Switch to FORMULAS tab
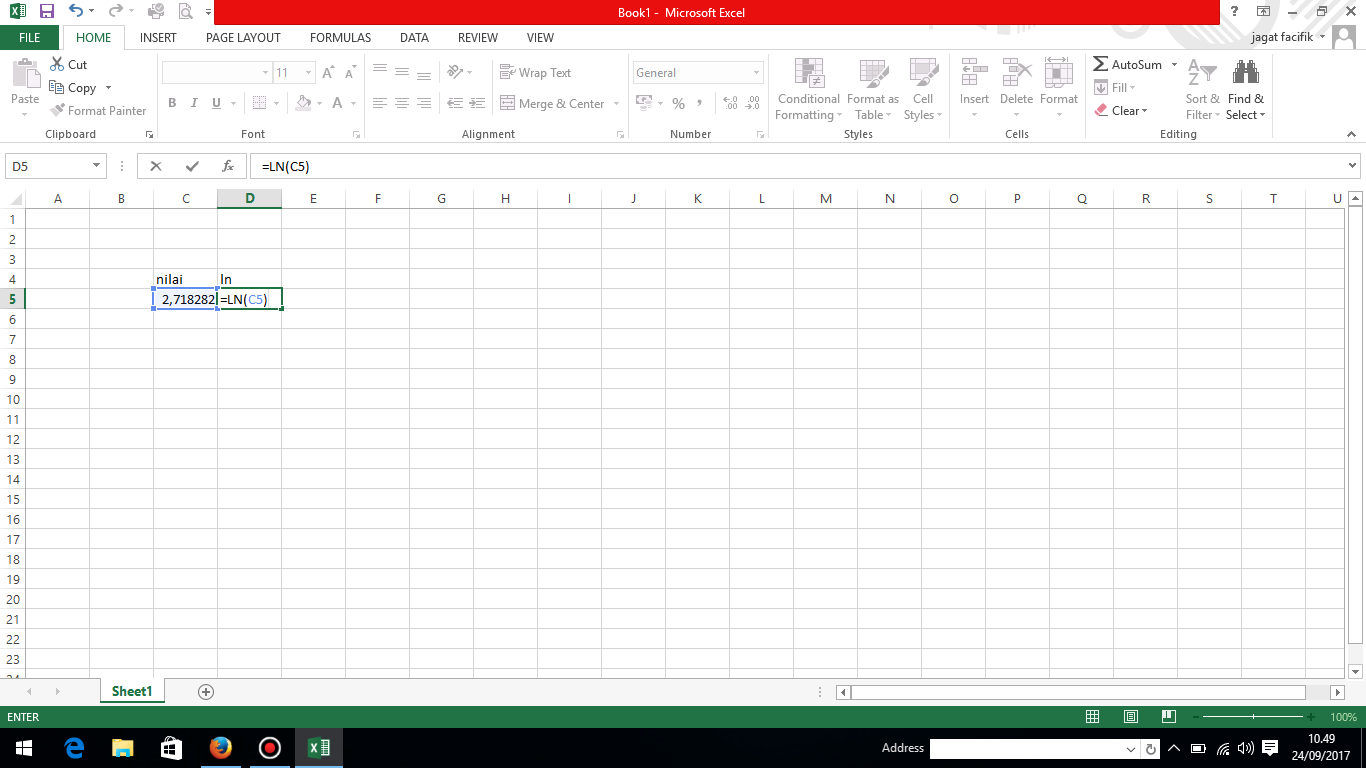Viewport: 1366px width, 768px height. click(x=340, y=38)
